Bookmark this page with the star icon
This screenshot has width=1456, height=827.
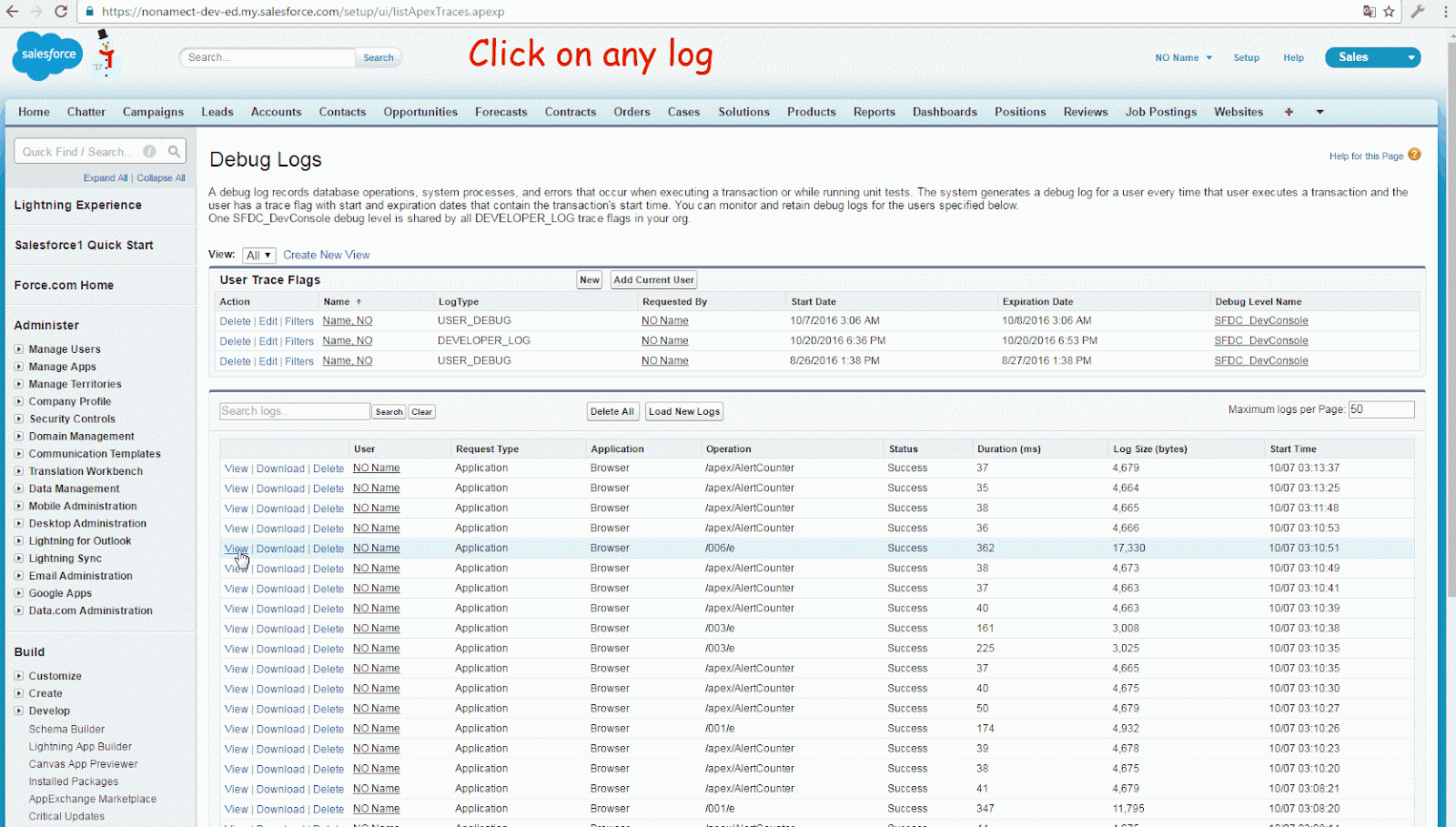coord(1389,12)
